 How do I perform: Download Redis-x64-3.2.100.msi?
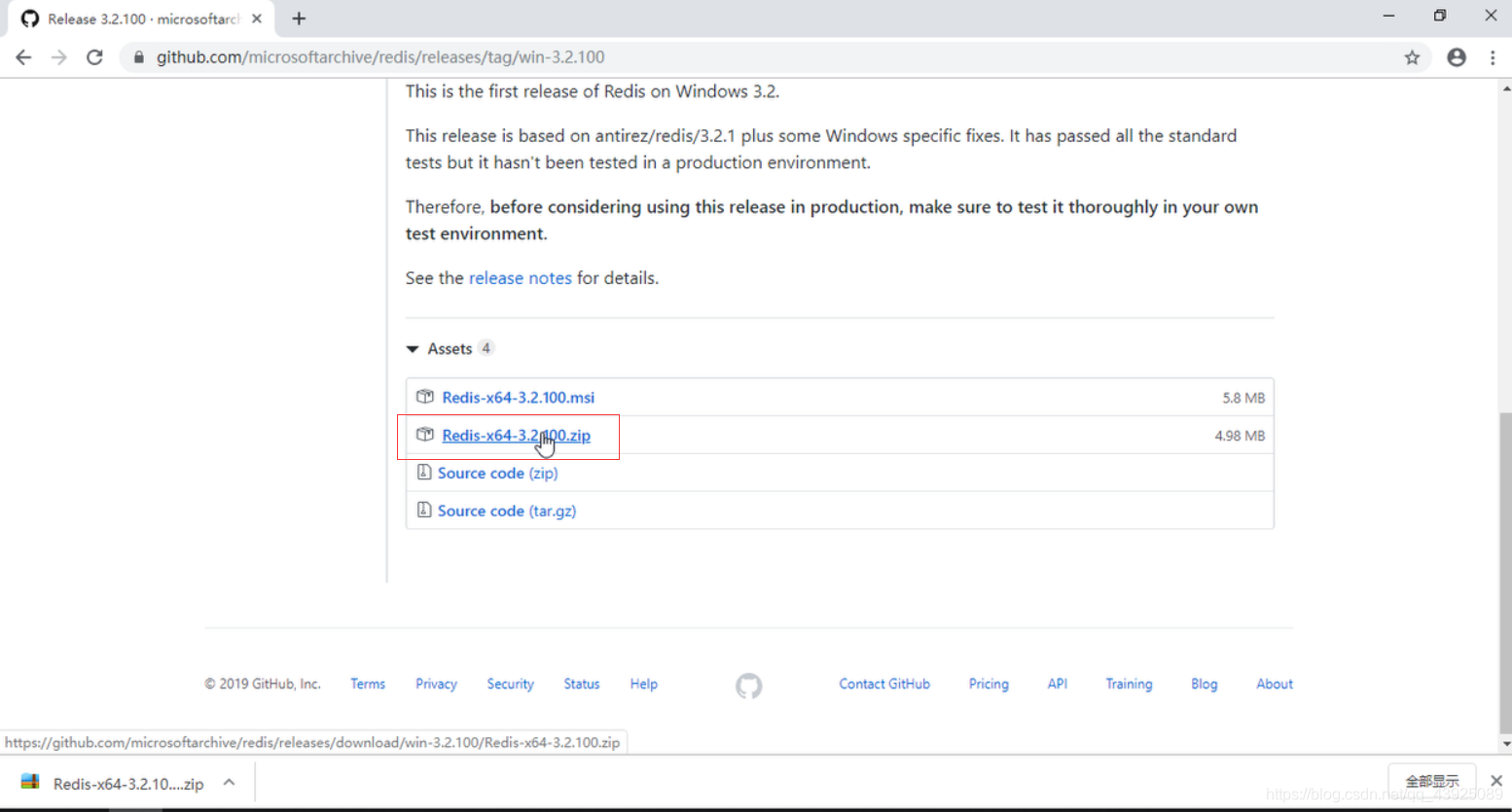[x=518, y=398]
